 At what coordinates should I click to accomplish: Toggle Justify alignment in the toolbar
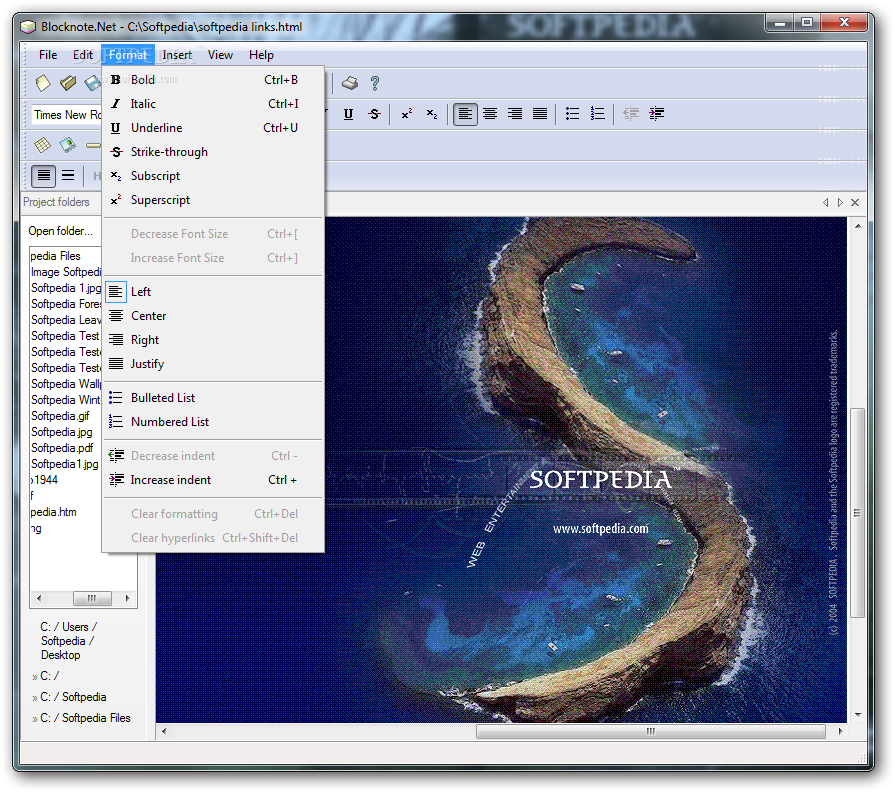tap(540, 114)
